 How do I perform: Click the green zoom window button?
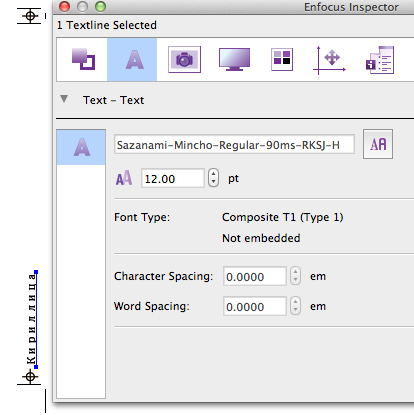[x=100, y=6]
